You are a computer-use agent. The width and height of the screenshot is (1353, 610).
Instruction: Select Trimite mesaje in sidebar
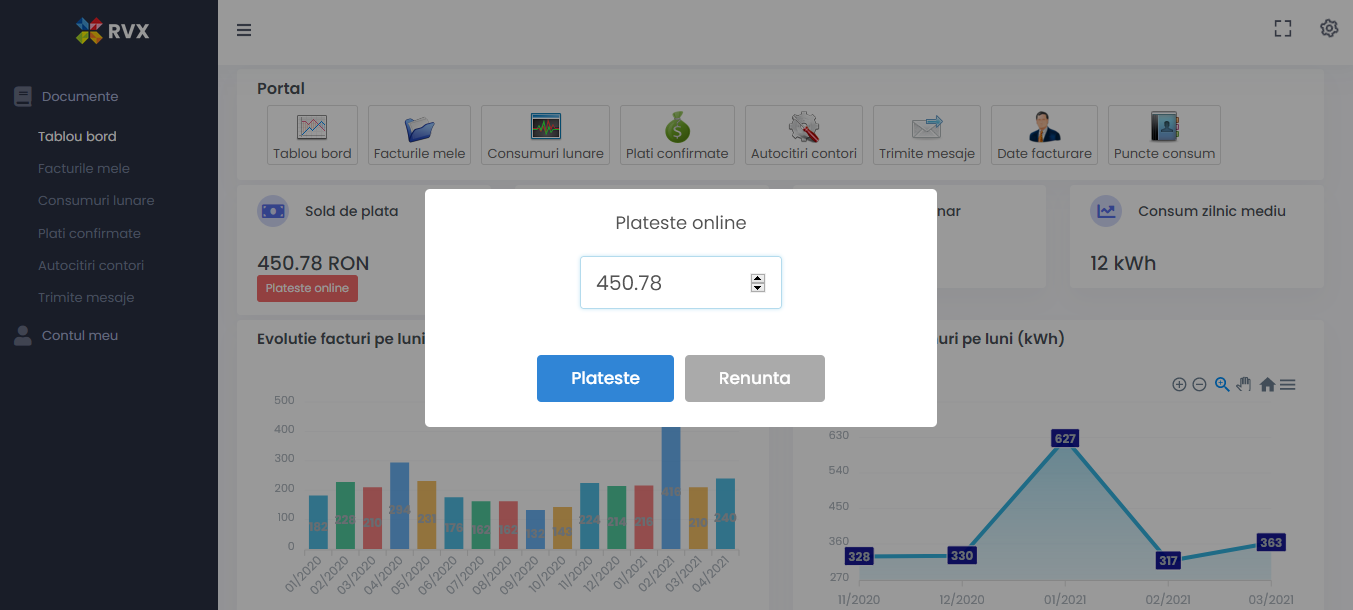click(x=86, y=298)
